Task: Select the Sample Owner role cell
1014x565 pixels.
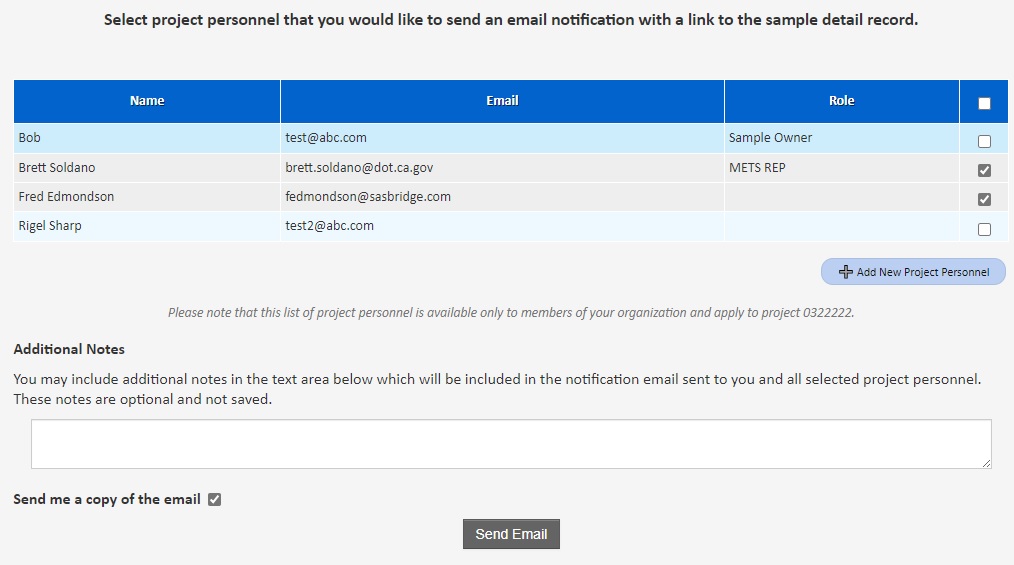Action: point(770,138)
